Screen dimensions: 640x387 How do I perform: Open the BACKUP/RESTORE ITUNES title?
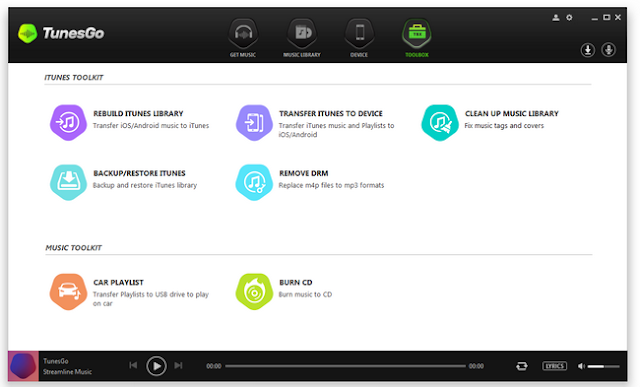click(x=139, y=173)
